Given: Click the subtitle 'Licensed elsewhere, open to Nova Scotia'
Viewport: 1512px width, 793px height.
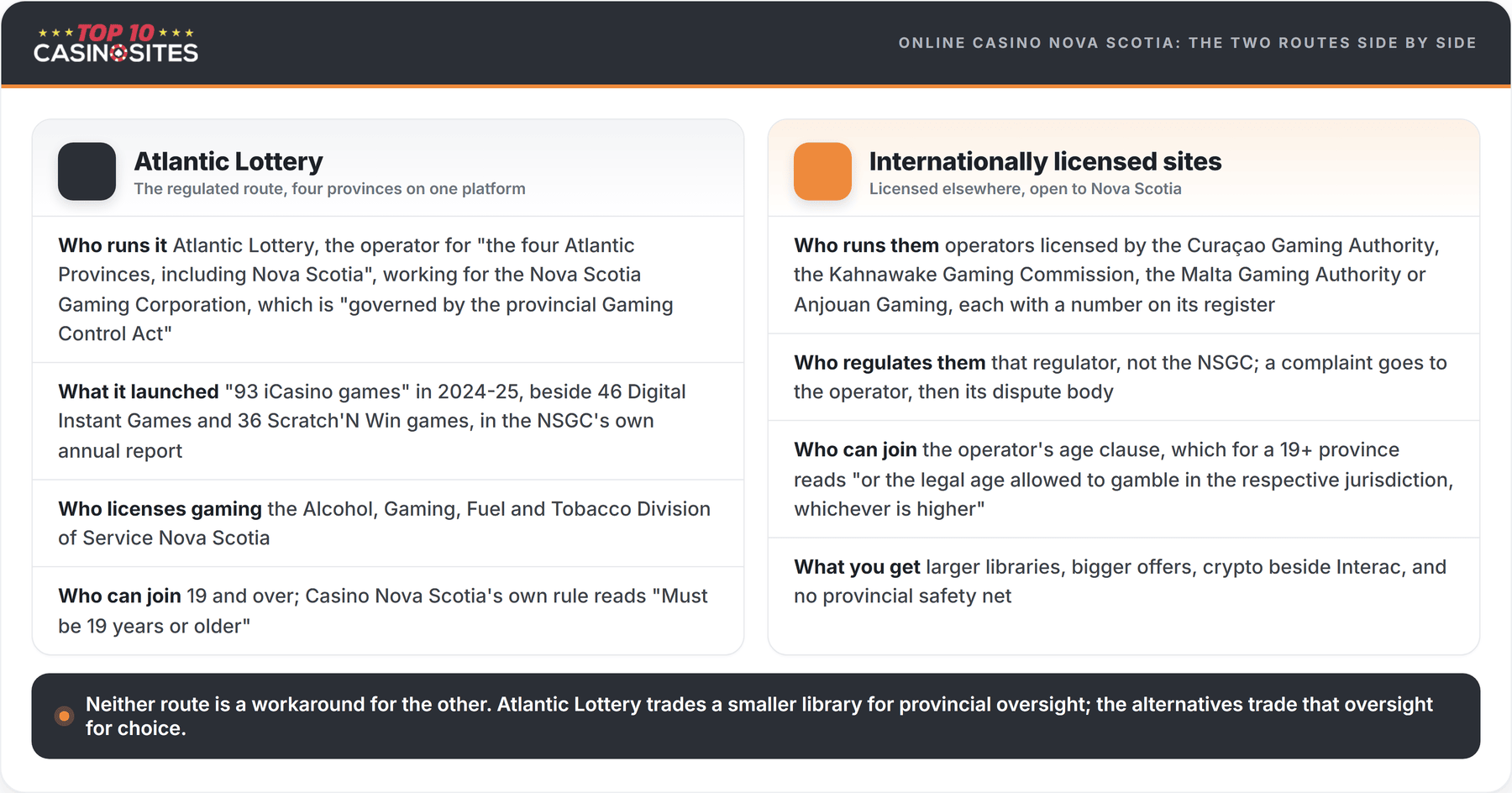Looking at the screenshot, I should (x=1025, y=189).
